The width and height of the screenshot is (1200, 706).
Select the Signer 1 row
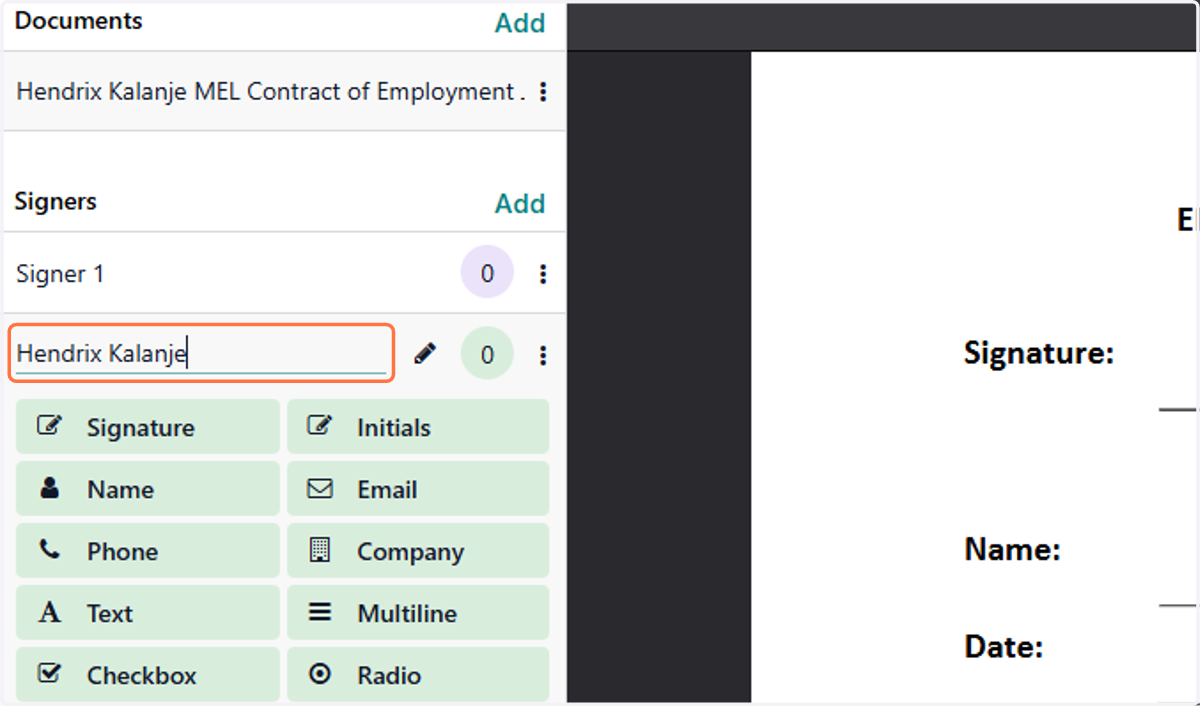tap(283, 274)
